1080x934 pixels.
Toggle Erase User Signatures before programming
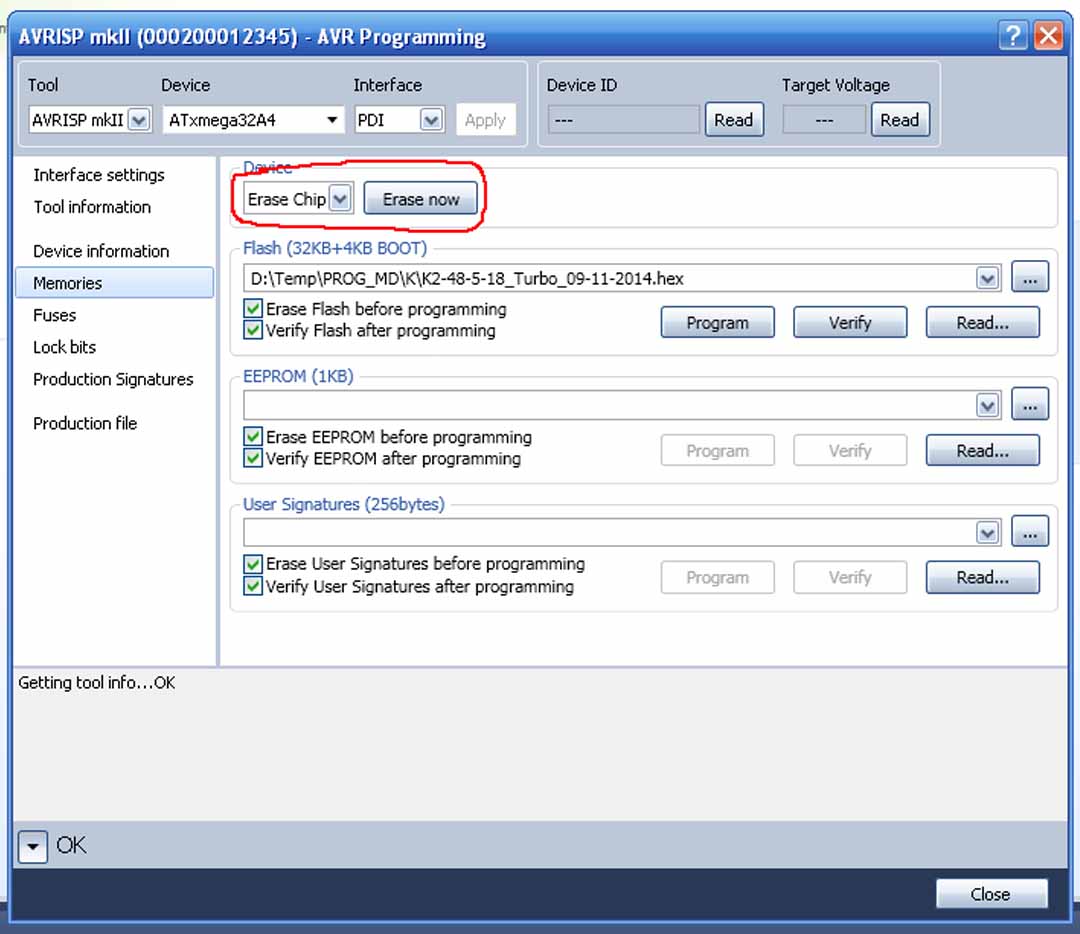point(253,564)
